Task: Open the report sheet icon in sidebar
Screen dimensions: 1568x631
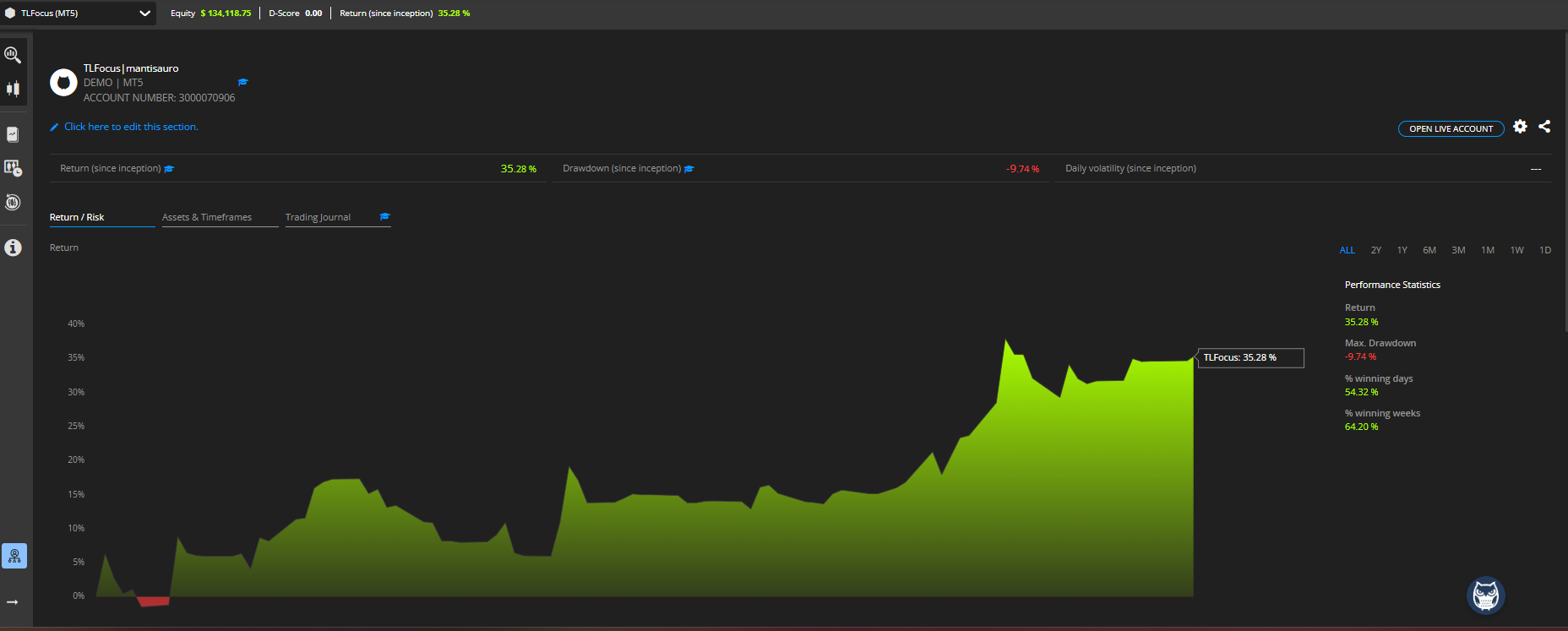Action: pyautogui.click(x=13, y=134)
